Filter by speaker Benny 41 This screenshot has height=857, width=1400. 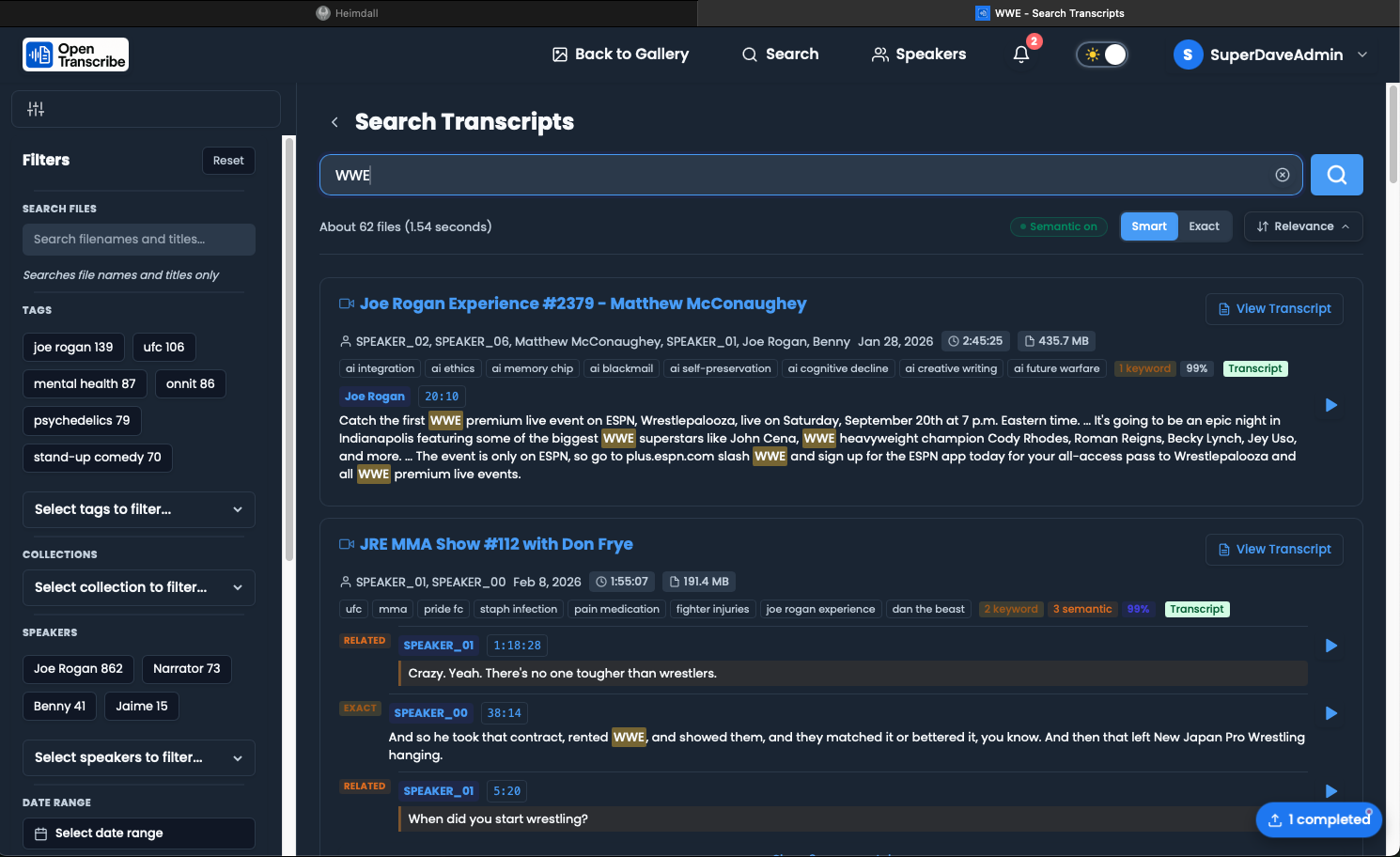pos(59,706)
